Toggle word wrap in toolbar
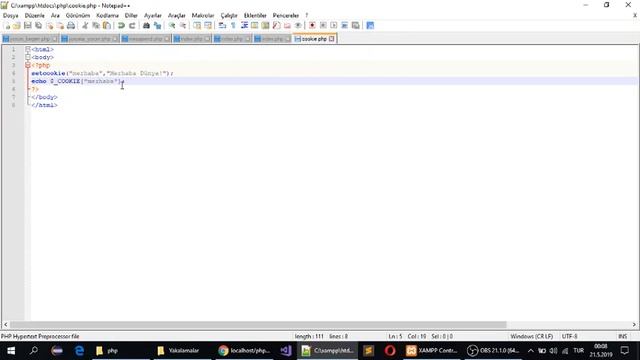The height and width of the screenshot is (360, 640). click(x=222, y=26)
